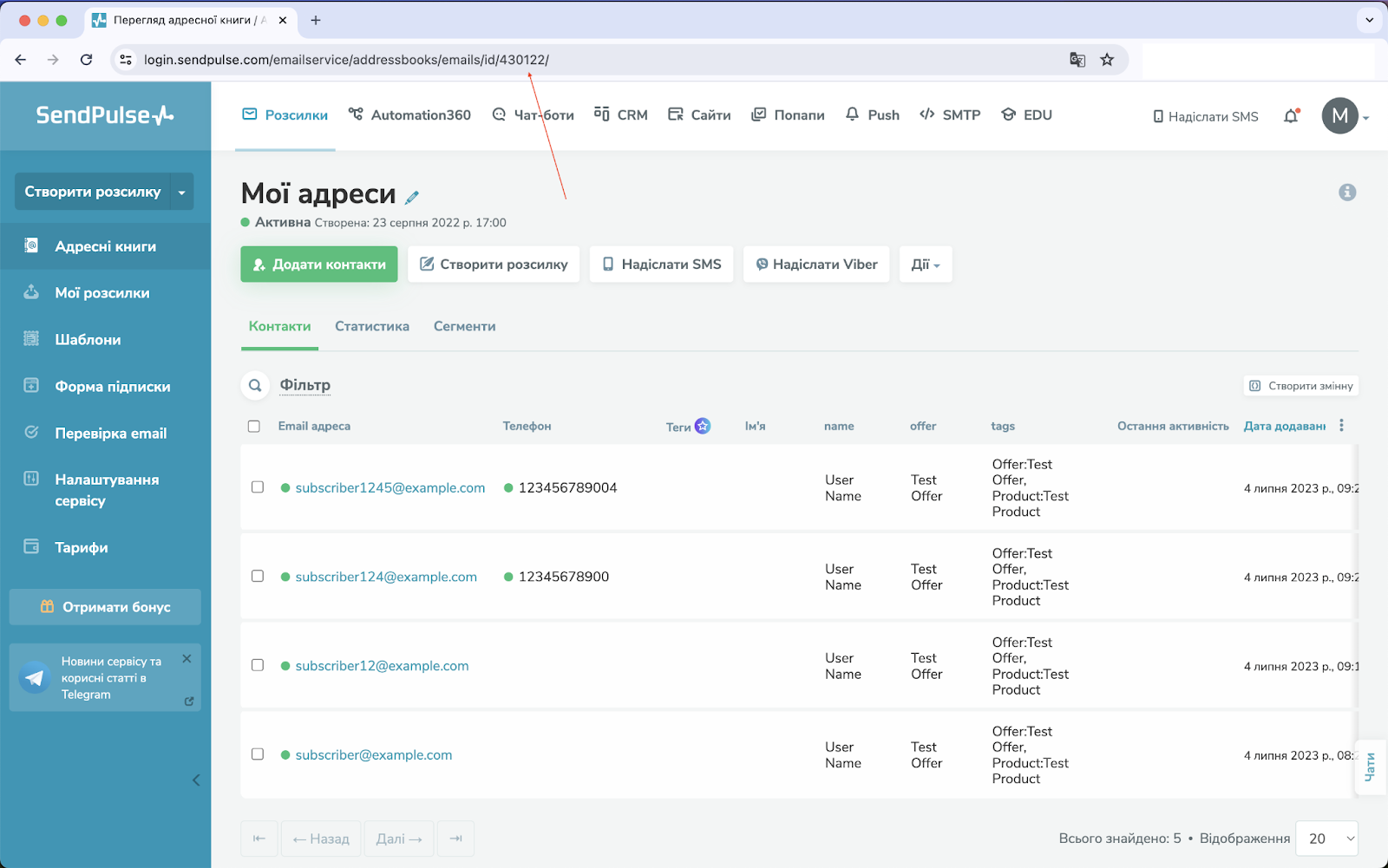The height and width of the screenshot is (868, 1388).
Task: Click the Telegram logo in news banner
Action: pyautogui.click(x=35, y=677)
